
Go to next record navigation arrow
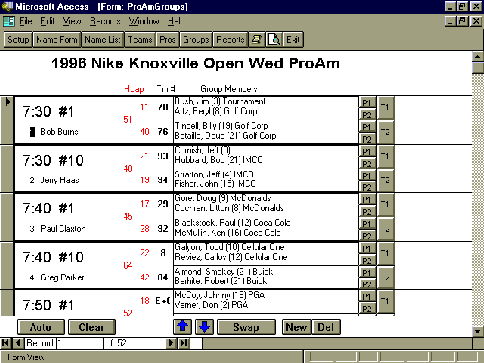coord(171,343)
